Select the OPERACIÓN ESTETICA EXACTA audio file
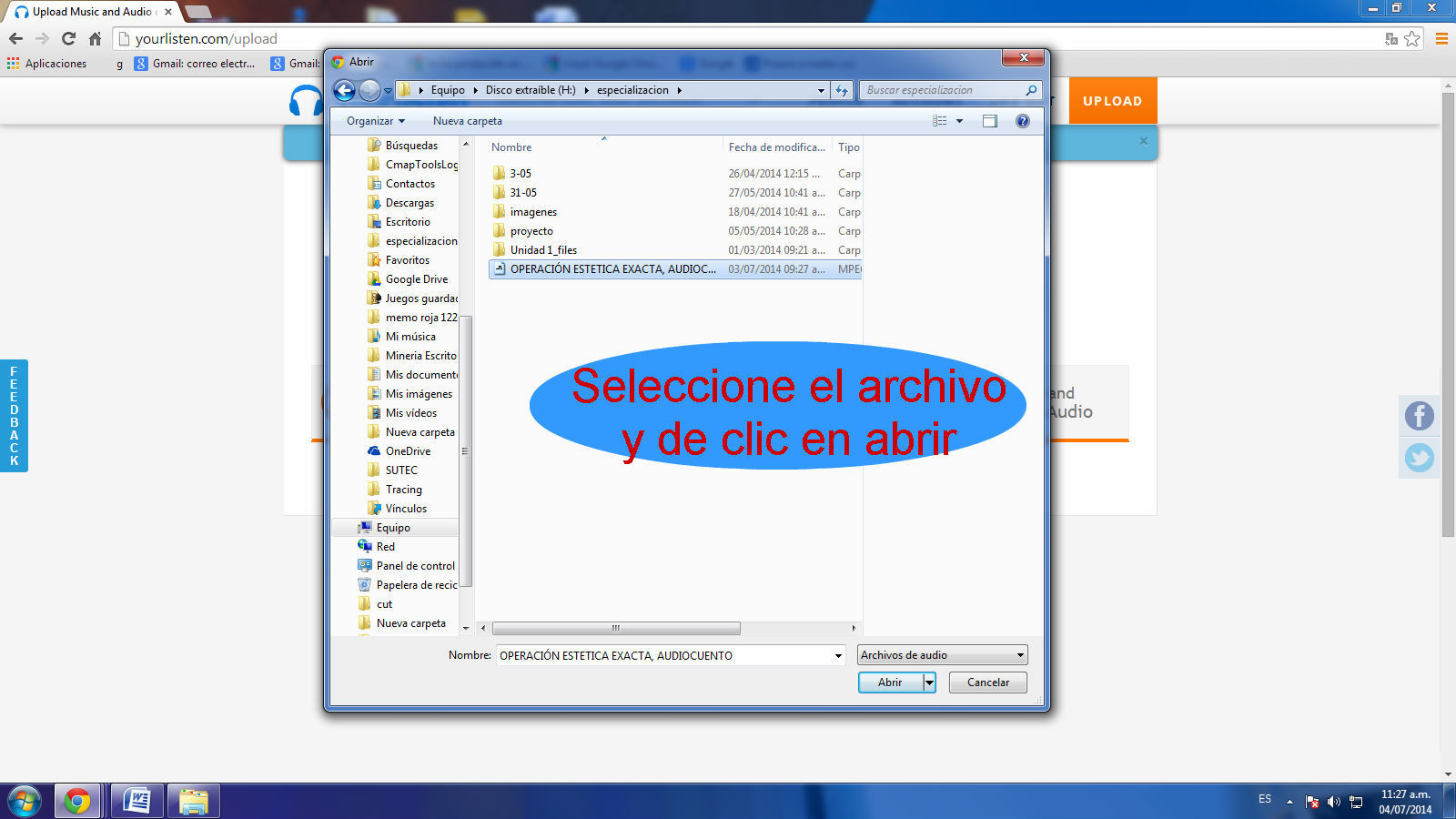This screenshot has height=819, width=1456. click(612, 269)
